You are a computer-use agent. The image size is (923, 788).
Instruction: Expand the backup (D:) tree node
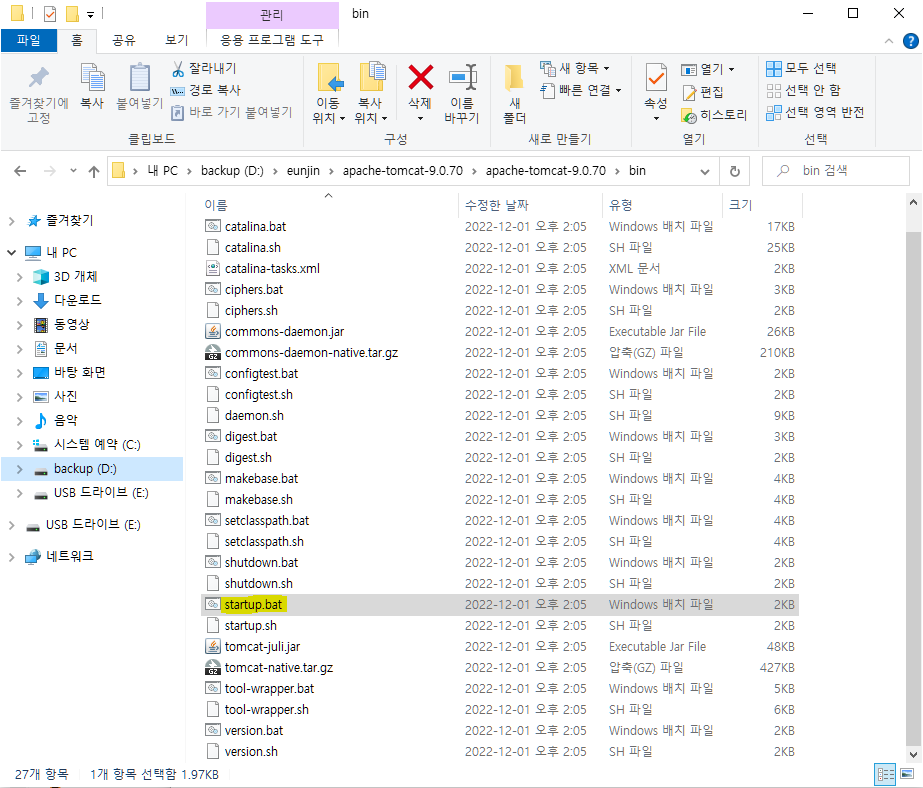[x=19, y=469]
